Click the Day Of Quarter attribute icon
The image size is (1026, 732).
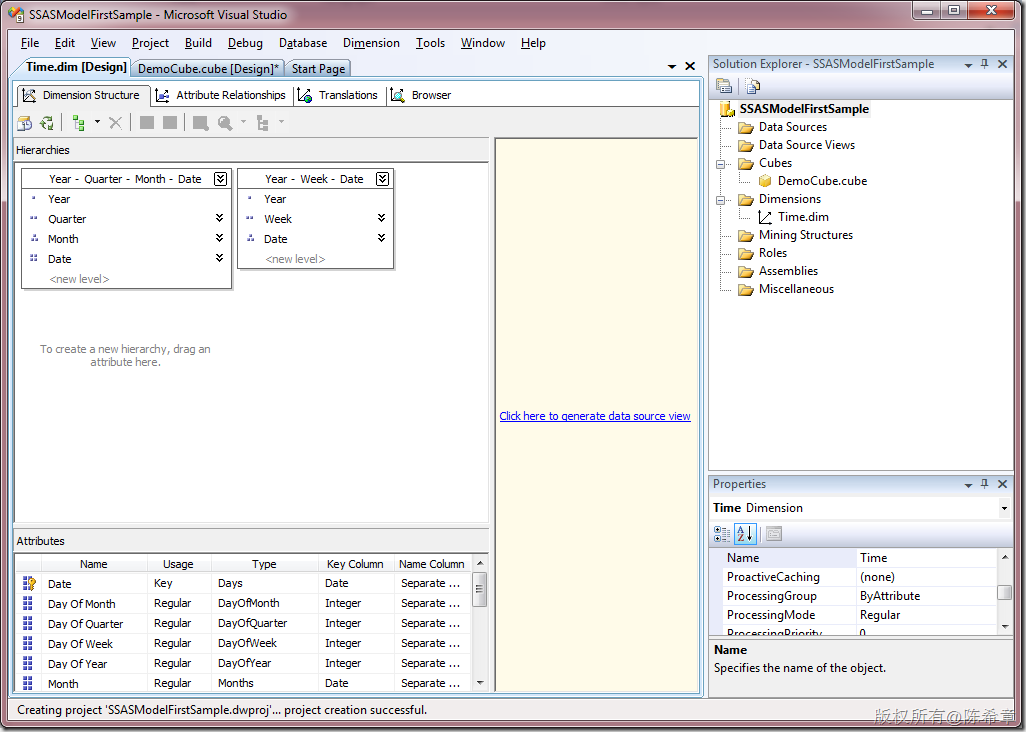pyautogui.click(x=28, y=623)
